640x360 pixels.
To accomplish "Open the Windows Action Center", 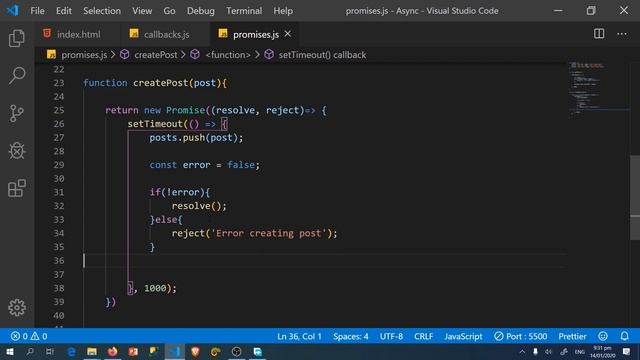I will 627,352.
